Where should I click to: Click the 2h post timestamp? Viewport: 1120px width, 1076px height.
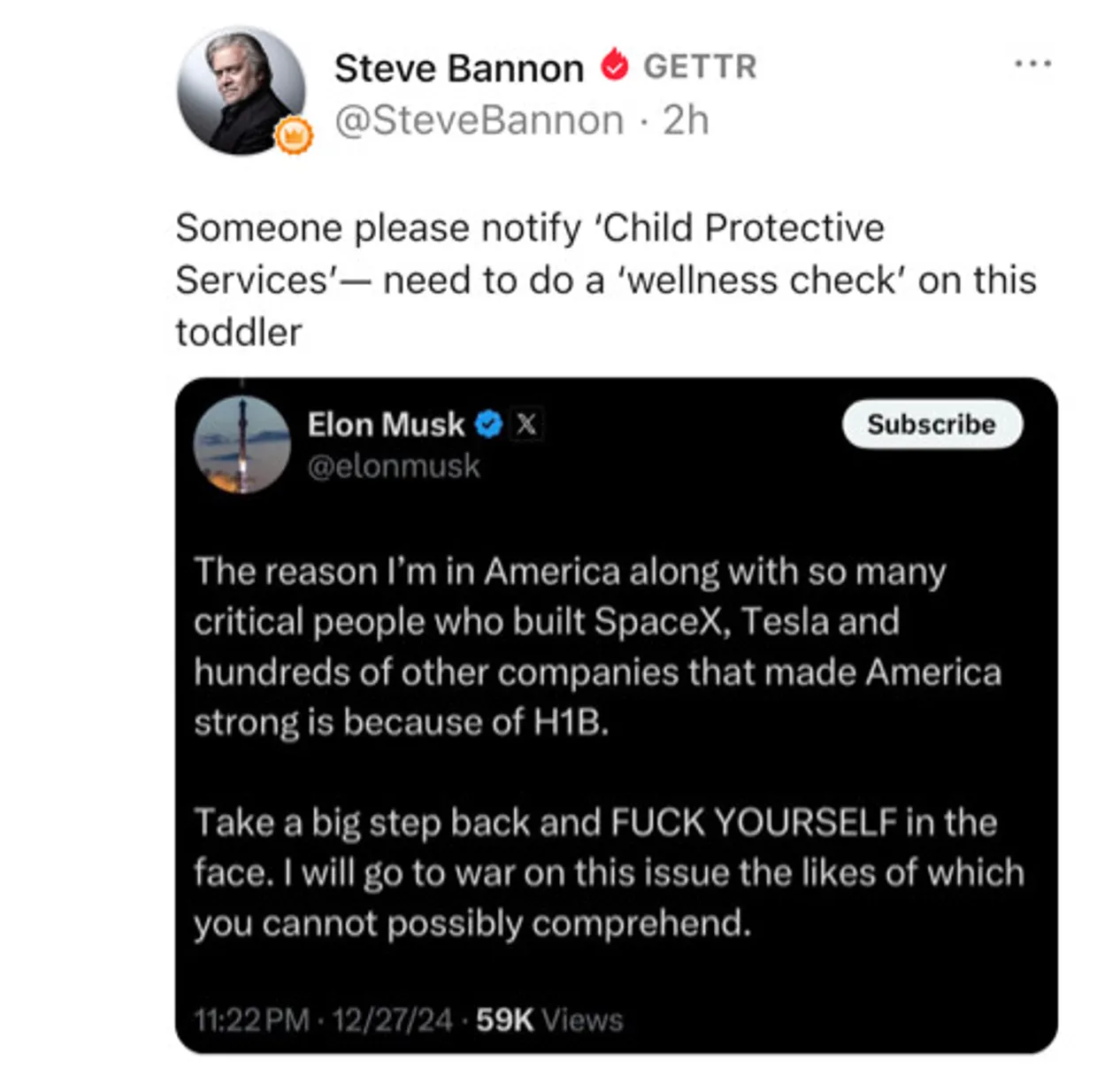point(686,120)
